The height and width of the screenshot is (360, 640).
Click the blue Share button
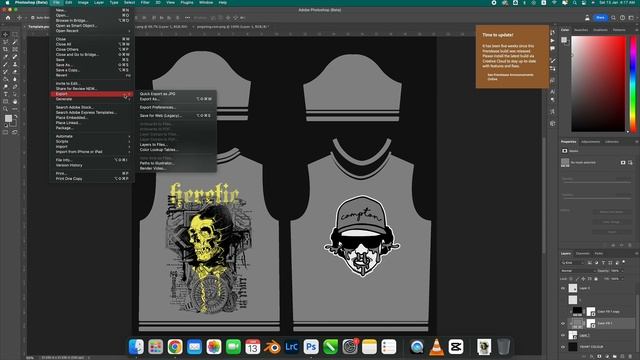tap(600, 18)
